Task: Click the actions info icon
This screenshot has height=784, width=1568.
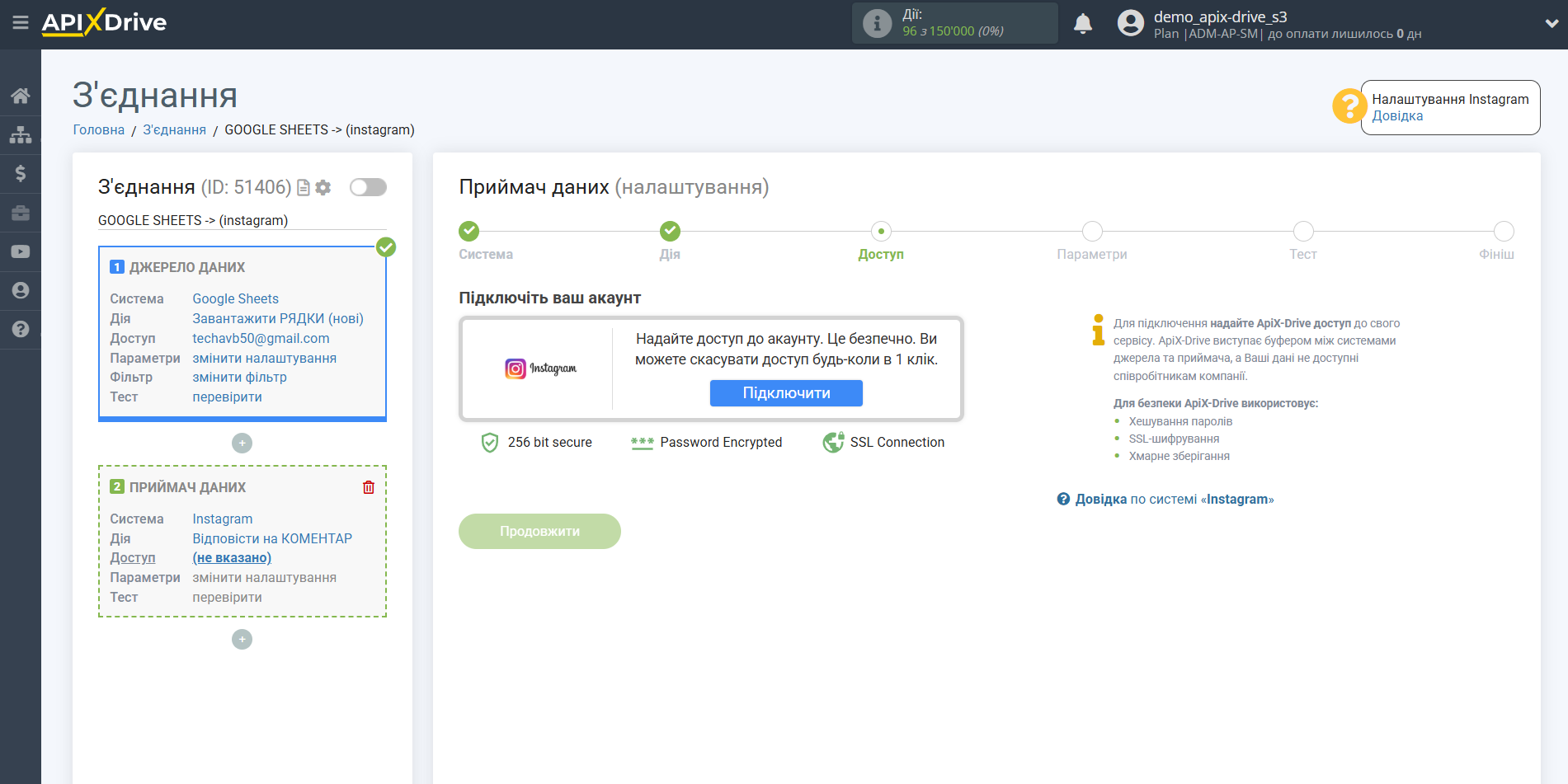Action: coord(877,23)
